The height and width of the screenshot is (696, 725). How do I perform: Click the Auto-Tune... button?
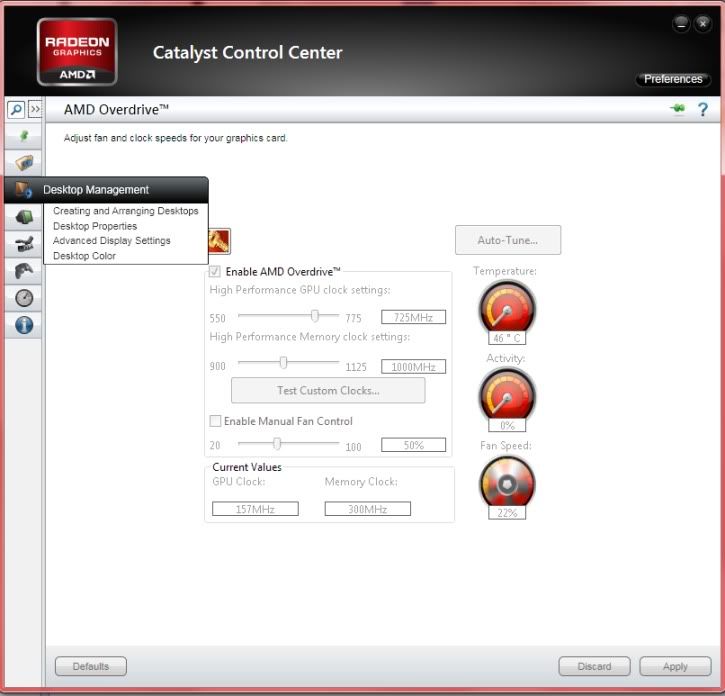pyautogui.click(x=508, y=240)
